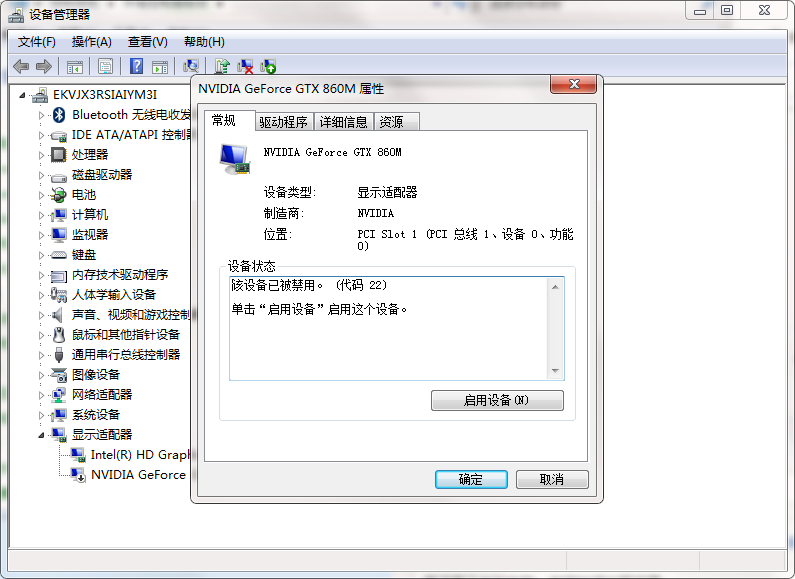Click the device status scrollbar down arrow
795x579 pixels.
tap(555, 371)
